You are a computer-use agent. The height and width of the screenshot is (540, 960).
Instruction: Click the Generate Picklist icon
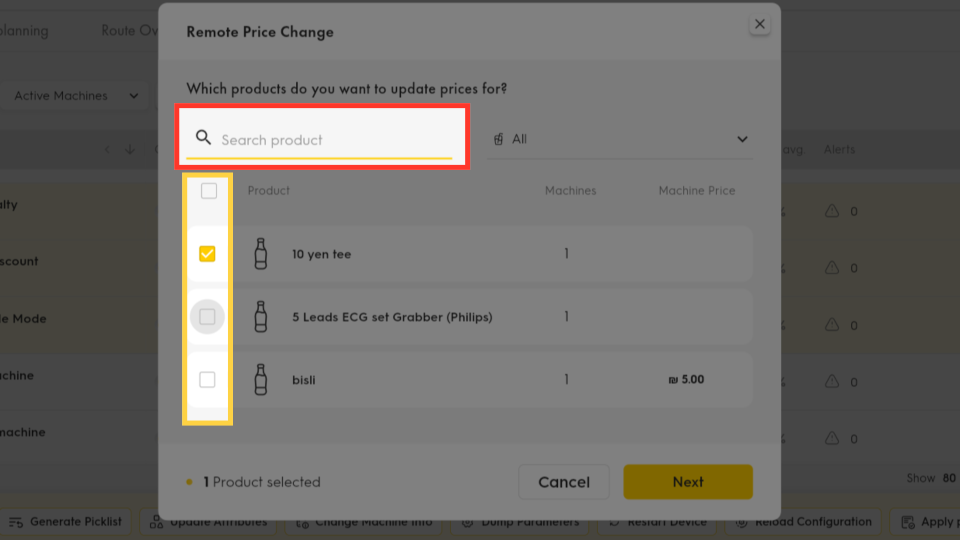tap(16, 522)
